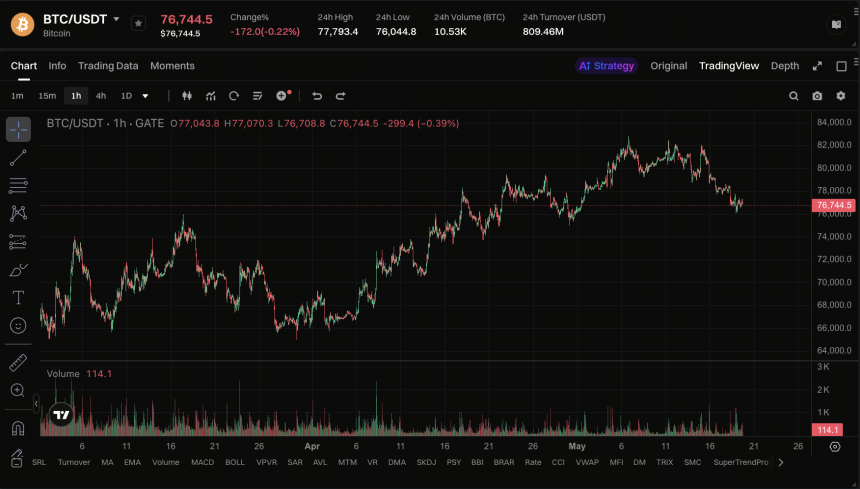Open the Fibonacci retracement tool
Viewport: 860px width, 489px height.
point(18,185)
